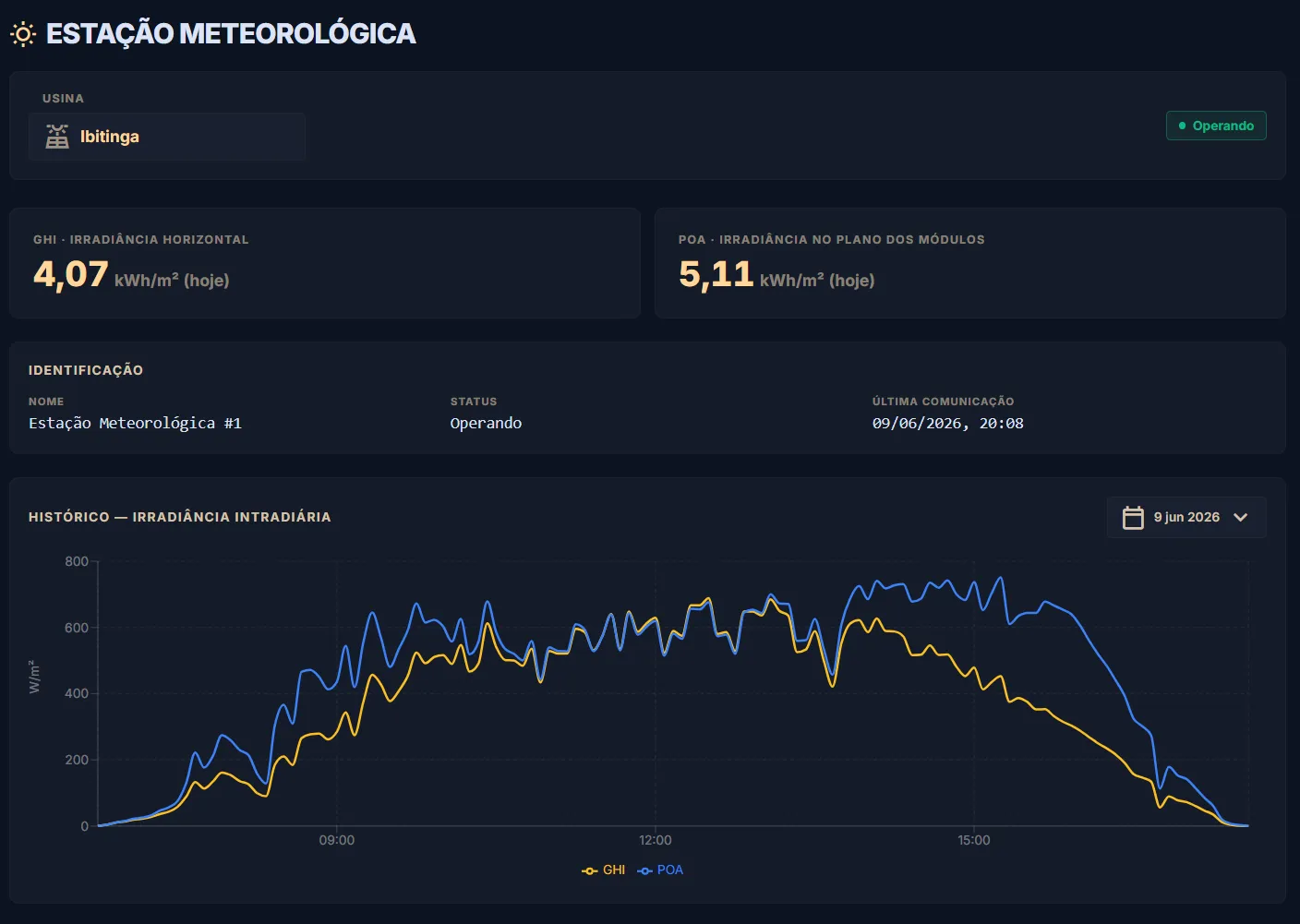Click last communication 09/06/2026, 20:08
This screenshot has height=924, width=1300.
tap(948, 423)
